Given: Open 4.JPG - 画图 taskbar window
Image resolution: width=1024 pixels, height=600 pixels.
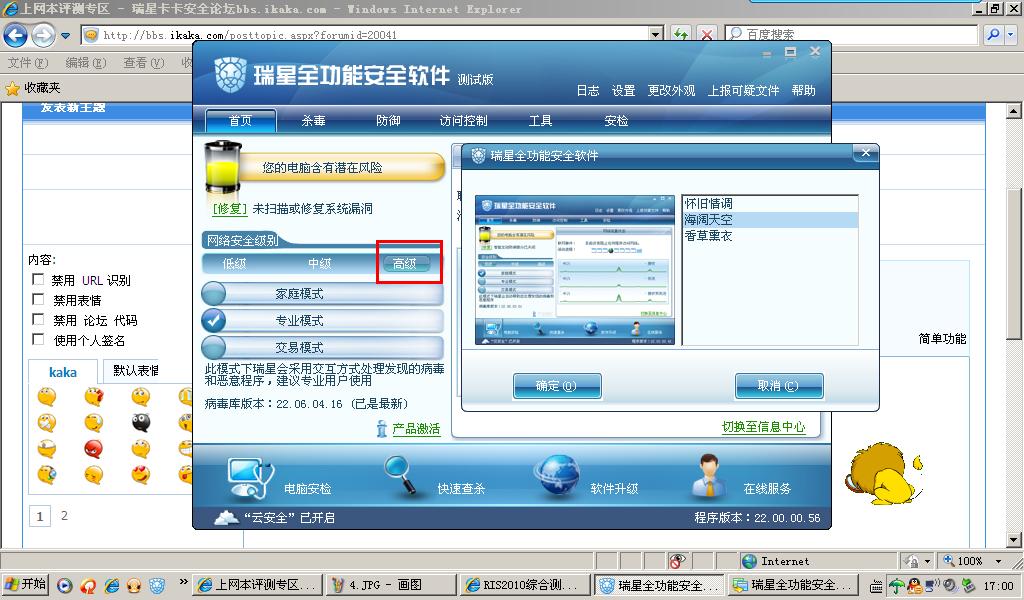Looking at the screenshot, I should click(x=390, y=585).
